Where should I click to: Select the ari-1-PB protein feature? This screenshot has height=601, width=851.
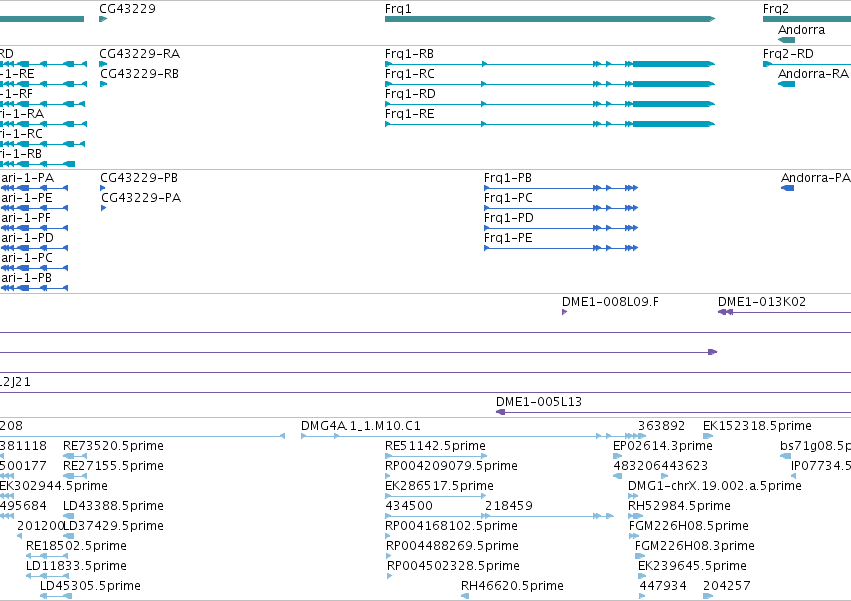pyautogui.click(x=34, y=288)
